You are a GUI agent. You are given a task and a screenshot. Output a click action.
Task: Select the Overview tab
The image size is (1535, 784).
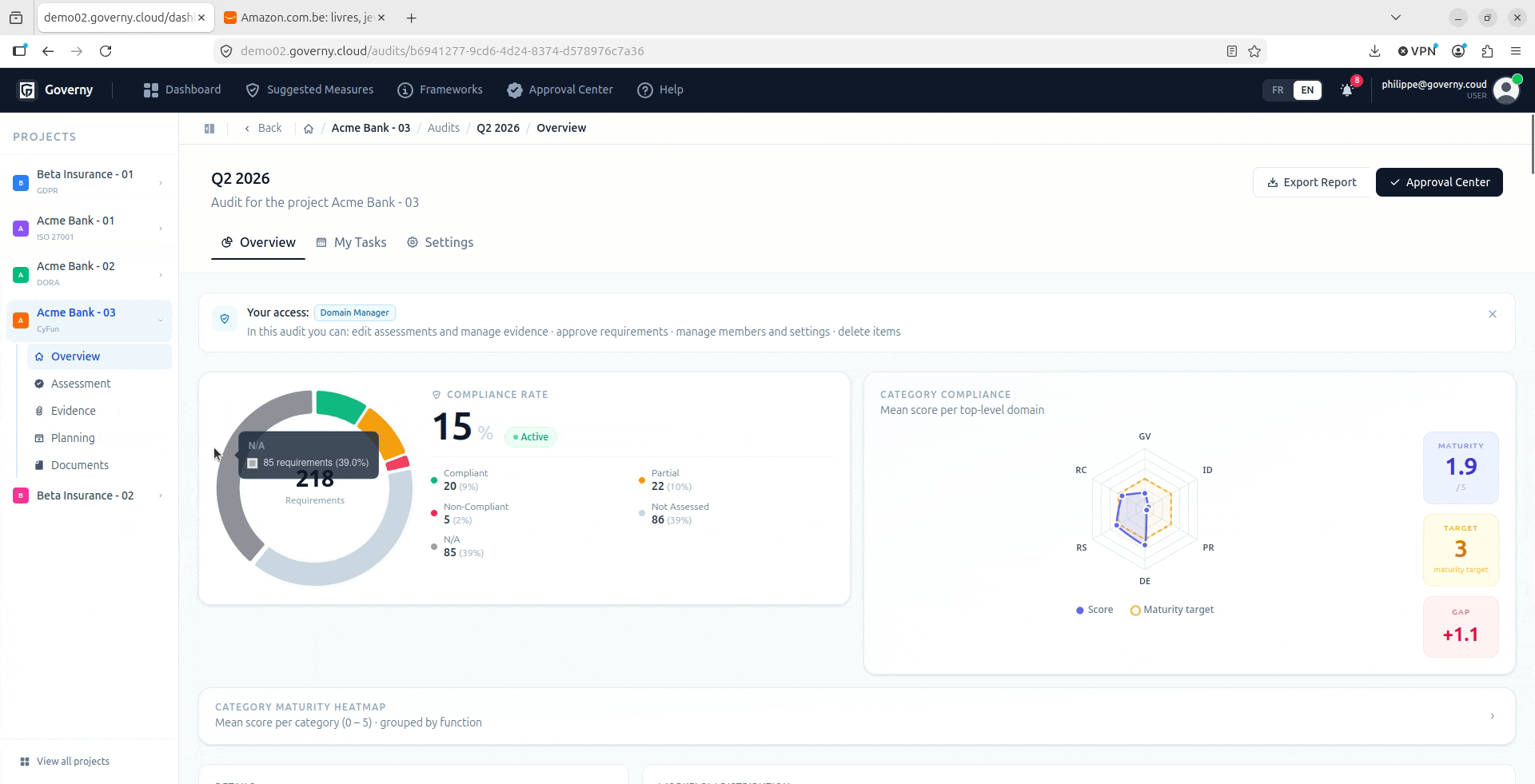pyautogui.click(x=258, y=243)
